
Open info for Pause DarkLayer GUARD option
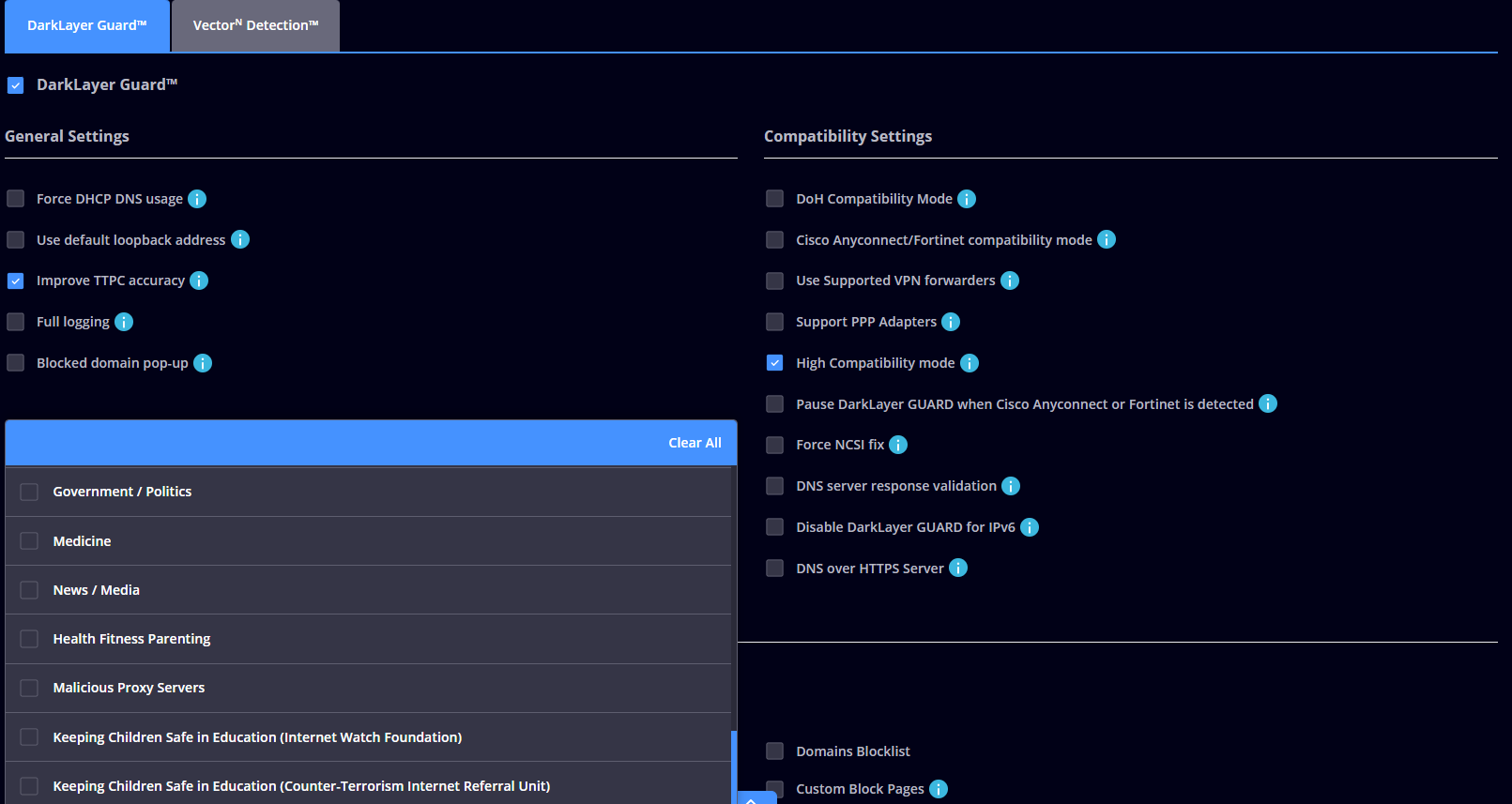point(1268,403)
